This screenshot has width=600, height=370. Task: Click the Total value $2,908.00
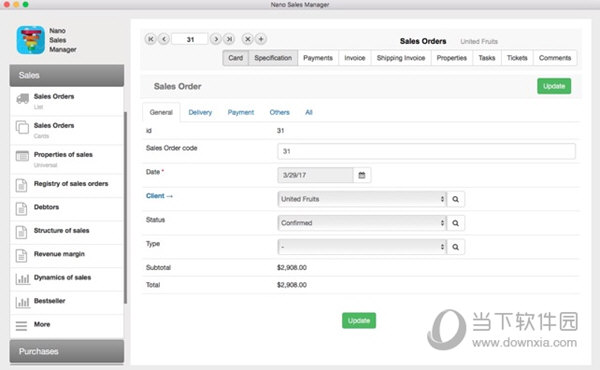292,285
